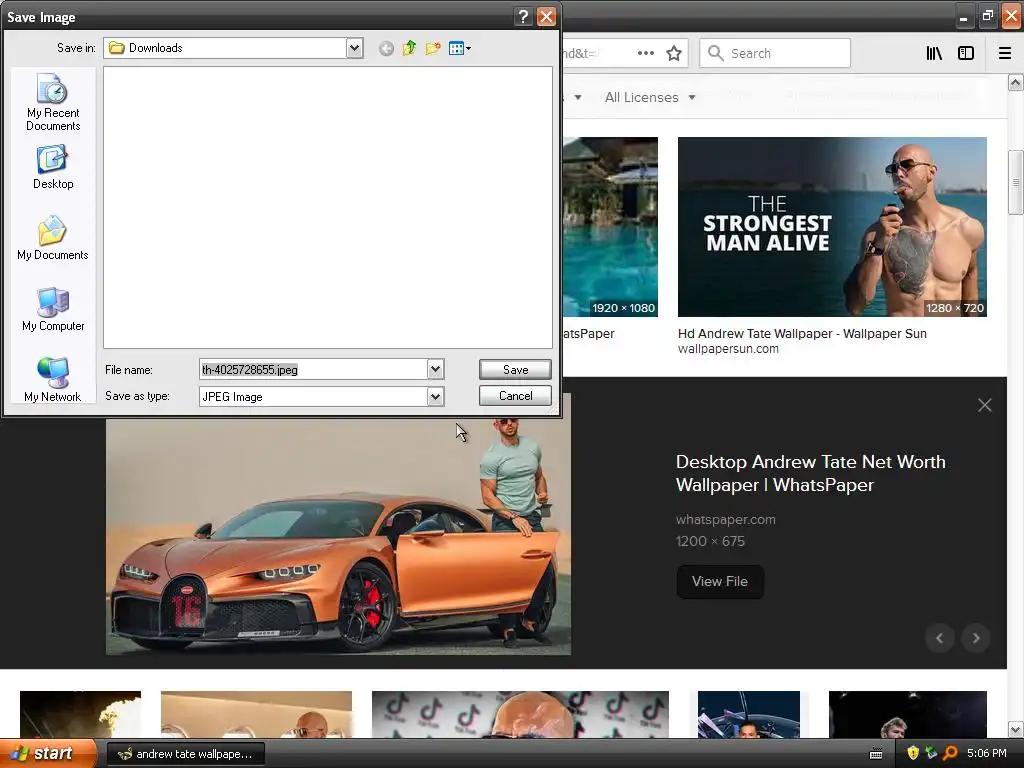This screenshot has height=768, width=1024.
Task: Click the browser Search box
Action: pos(775,53)
